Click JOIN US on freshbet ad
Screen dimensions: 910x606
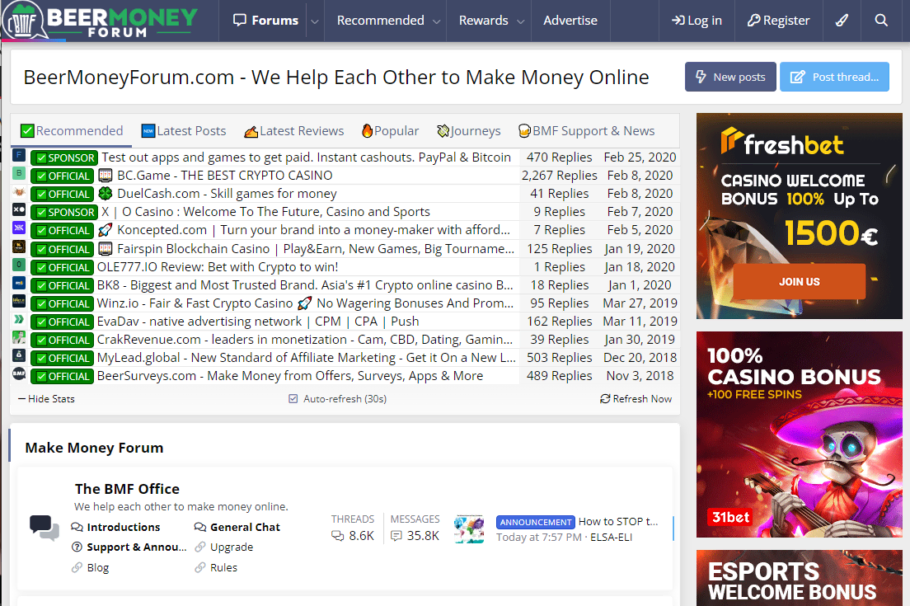799,282
